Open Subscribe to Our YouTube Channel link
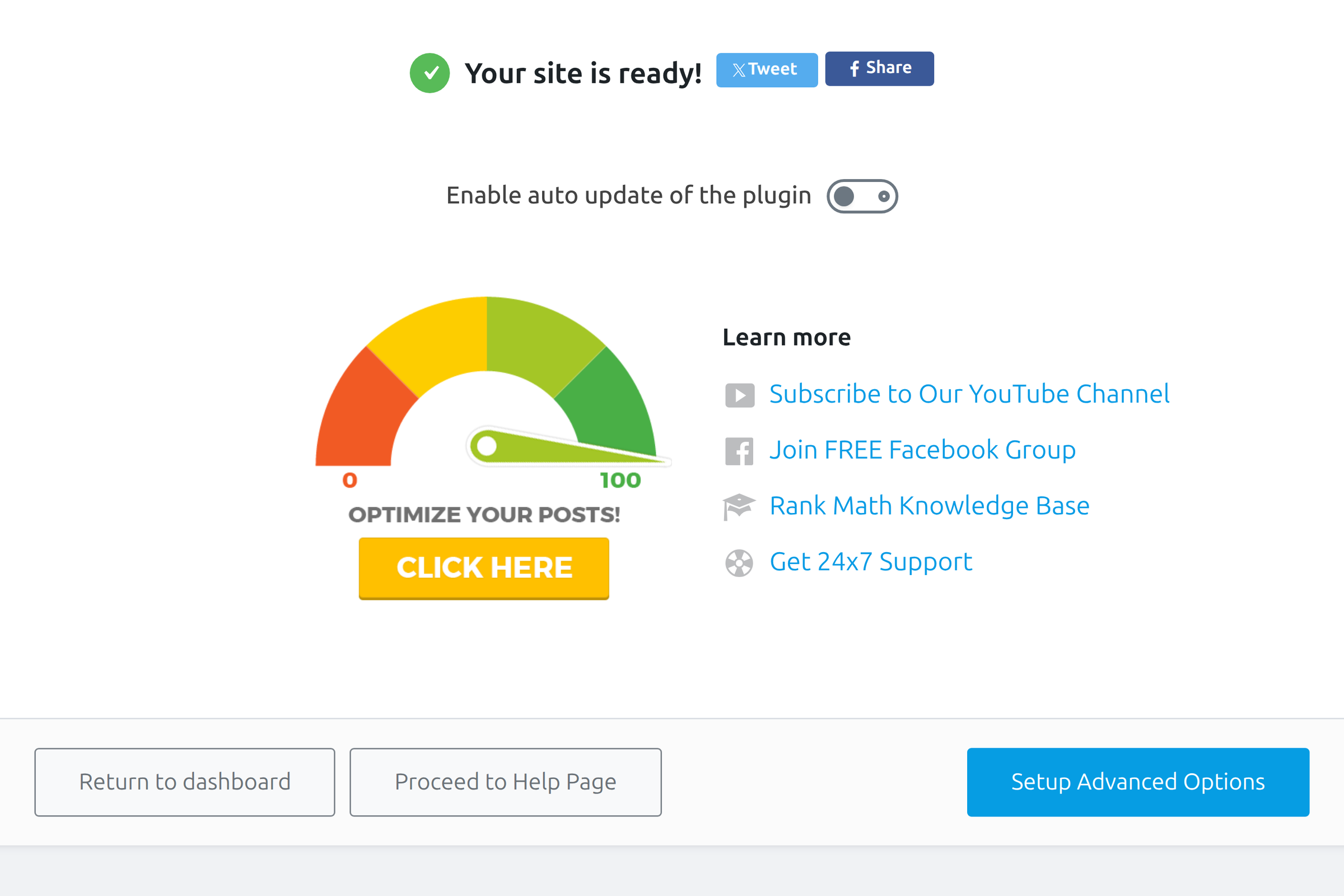 pos(969,394)
